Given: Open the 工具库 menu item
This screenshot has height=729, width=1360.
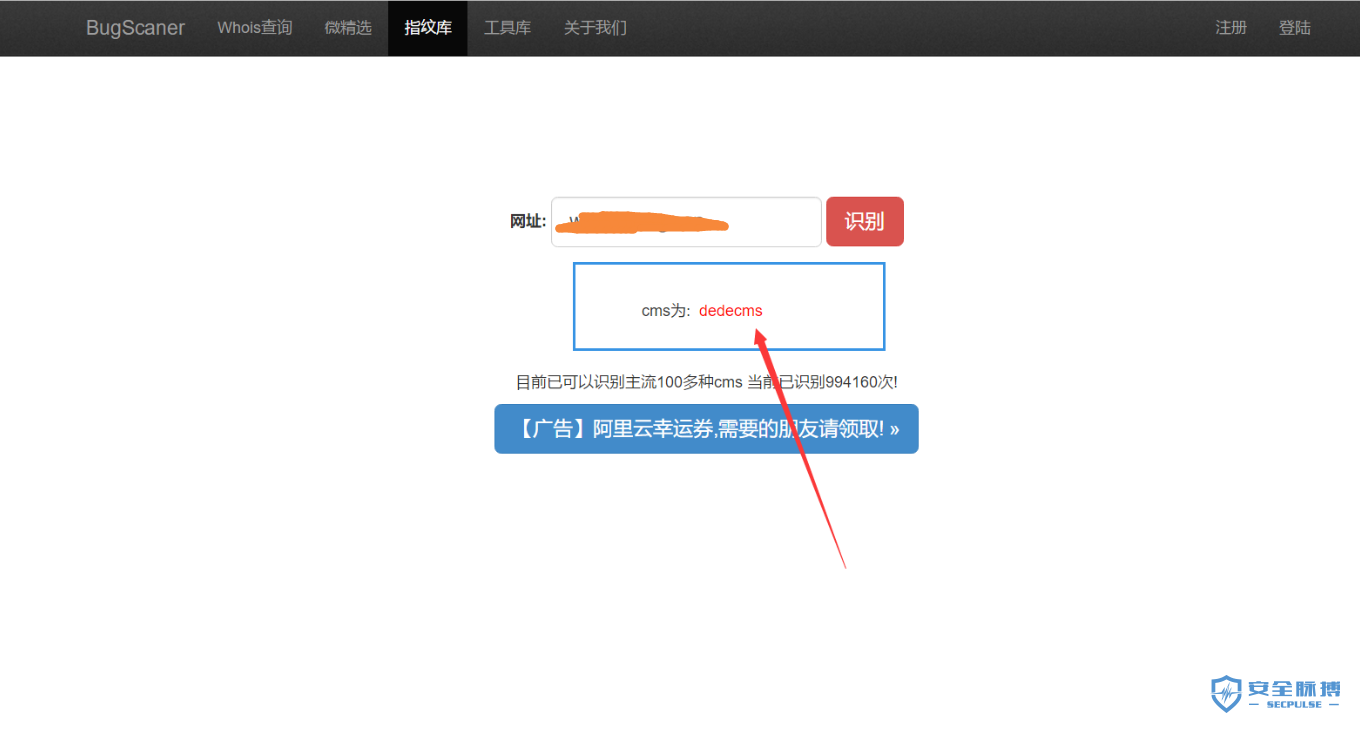Looking at the screenshot, I should point(507,28).
